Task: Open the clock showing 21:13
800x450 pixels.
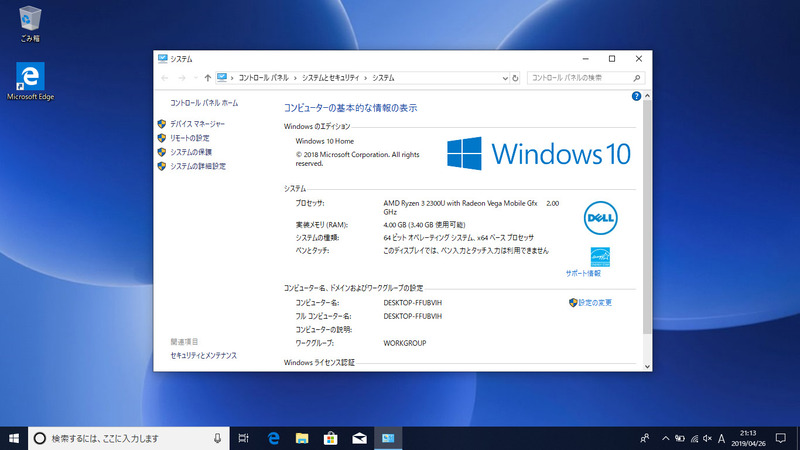Action: click(x=748, y=438)
